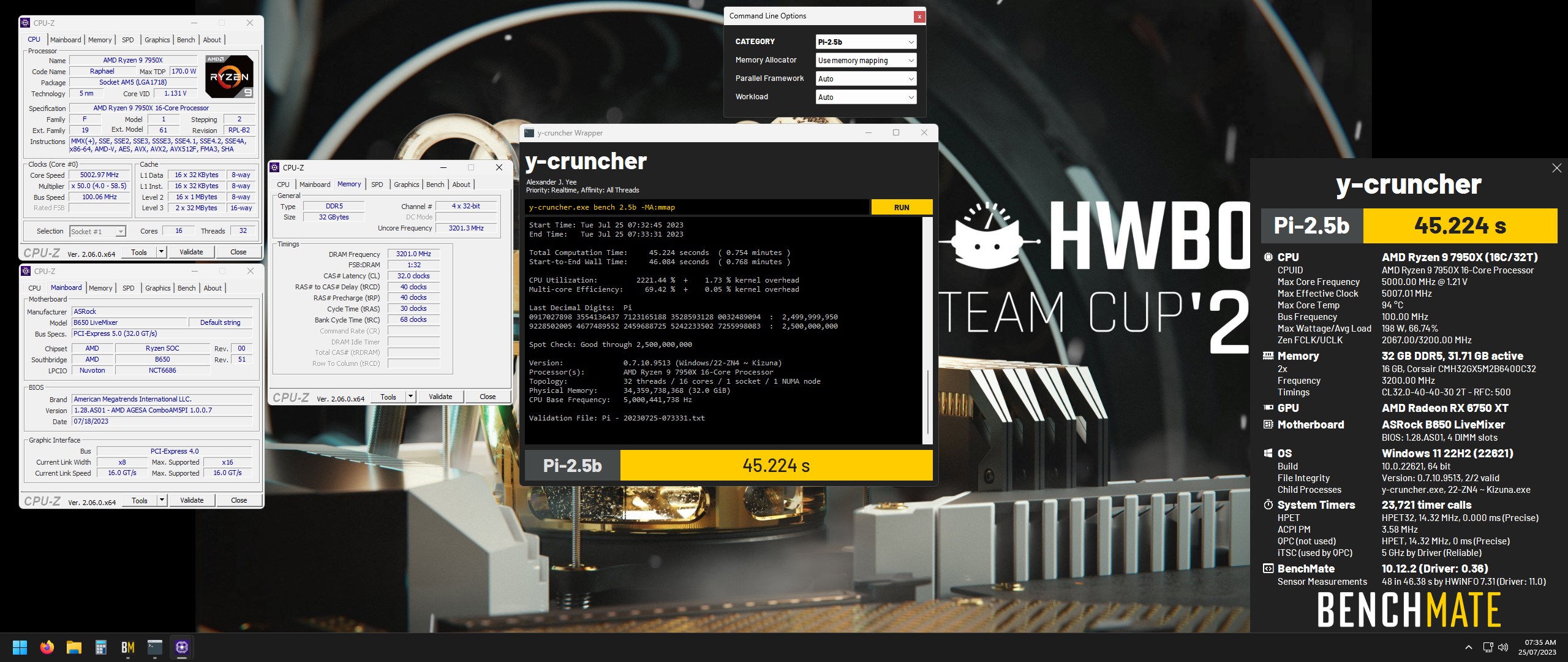Minimize the y-cruncher Wrapper window
1568x662 pixels.
coord(868,132)
